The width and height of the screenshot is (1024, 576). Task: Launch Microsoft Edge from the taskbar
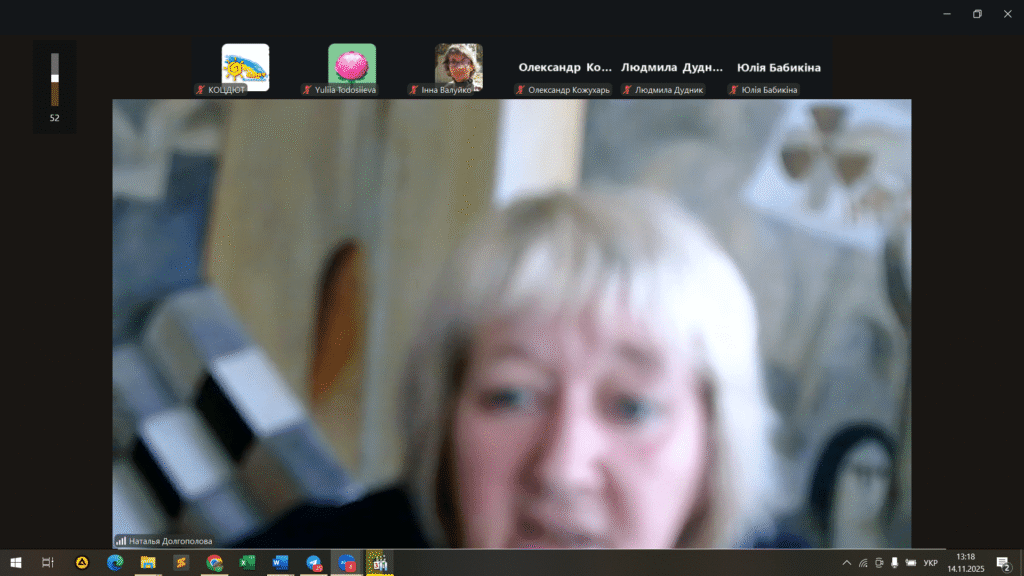pyautogui.click(x=115, y=563)
